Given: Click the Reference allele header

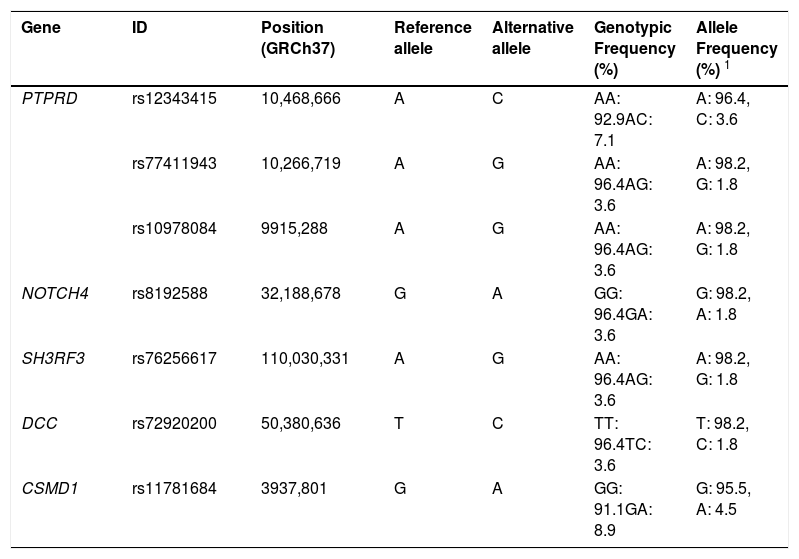Looking at the screenshot, I should pyautogui.click(x=433, y=38).
